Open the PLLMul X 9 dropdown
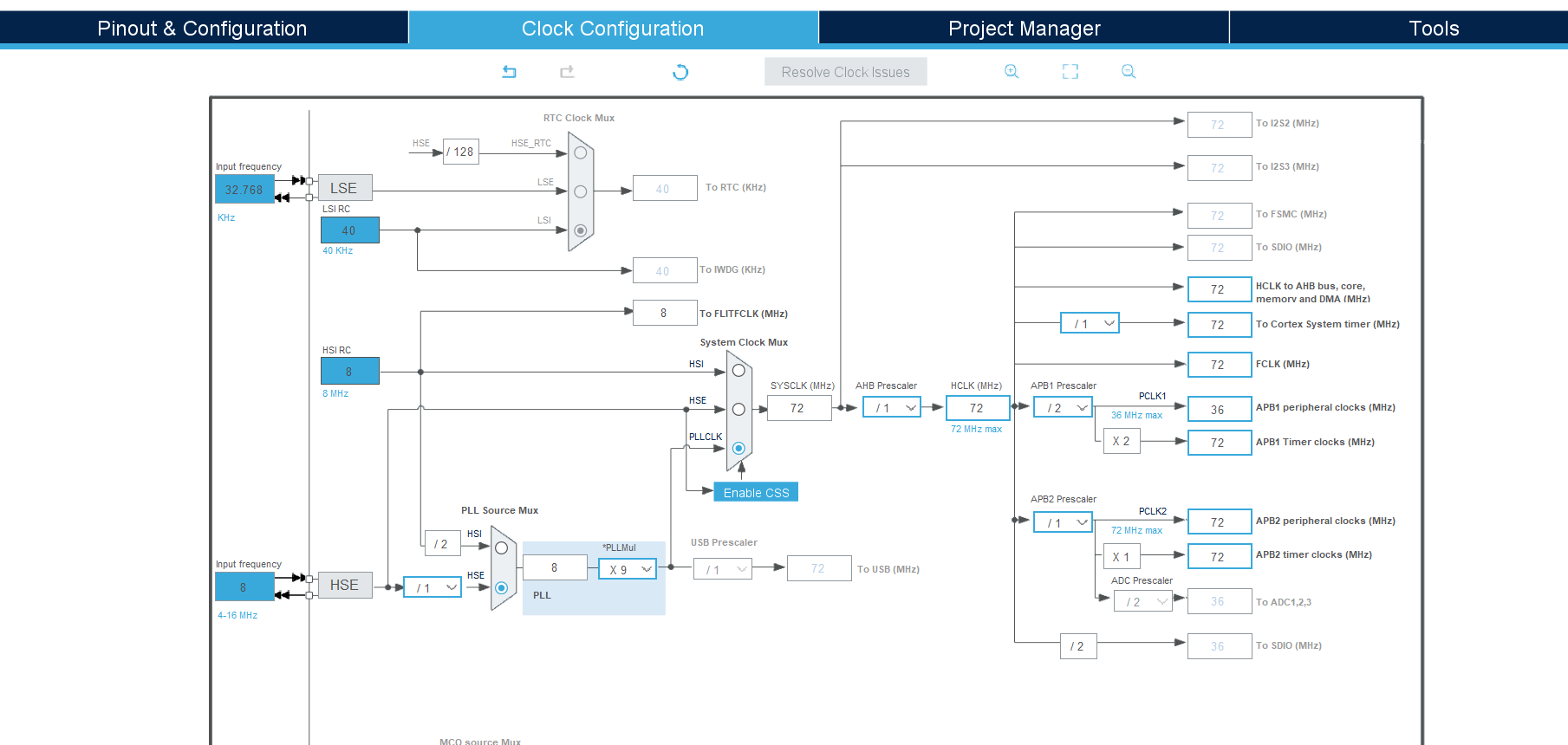Image resolution: width=1568 pixels, height=745 pixels. tap(628, 569)
